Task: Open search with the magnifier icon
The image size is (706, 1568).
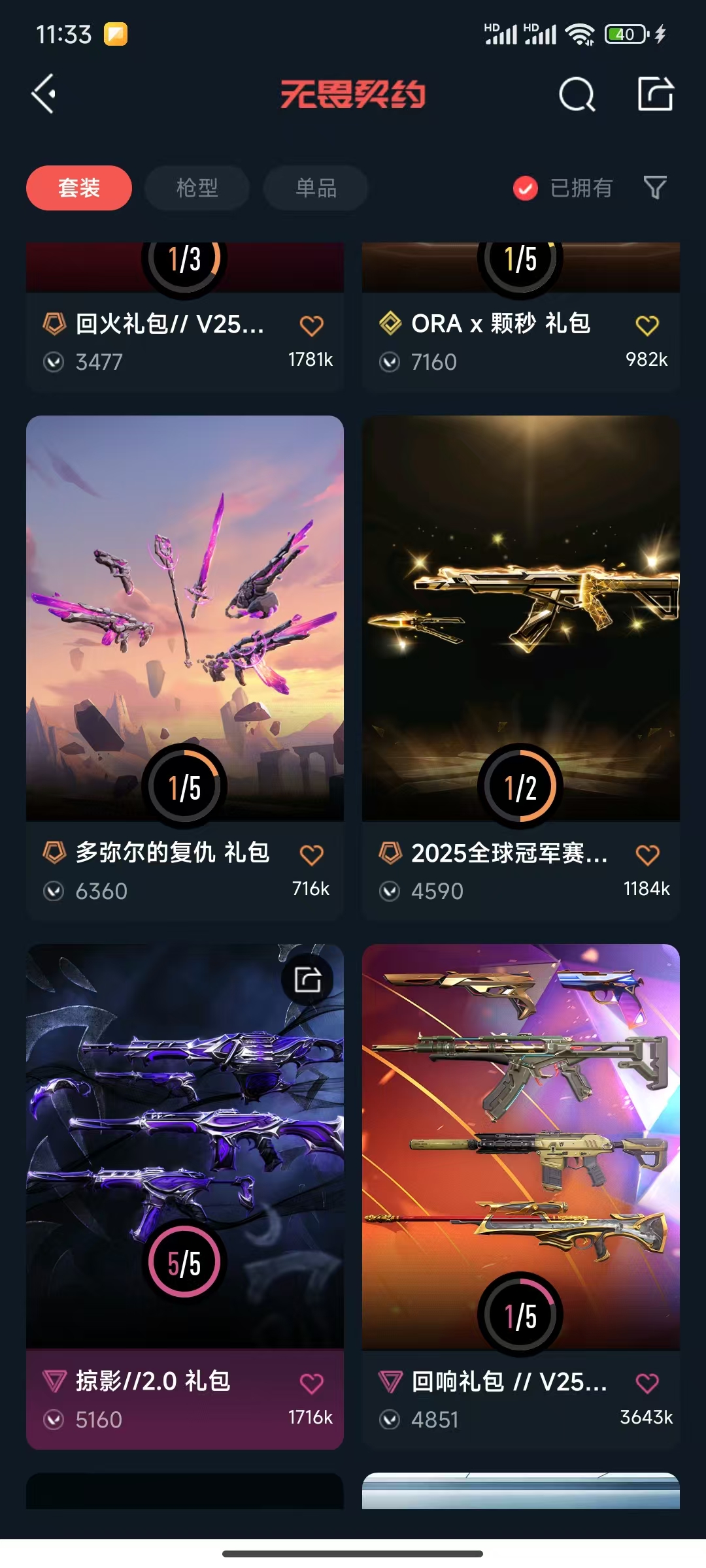Action: [577, 95]
